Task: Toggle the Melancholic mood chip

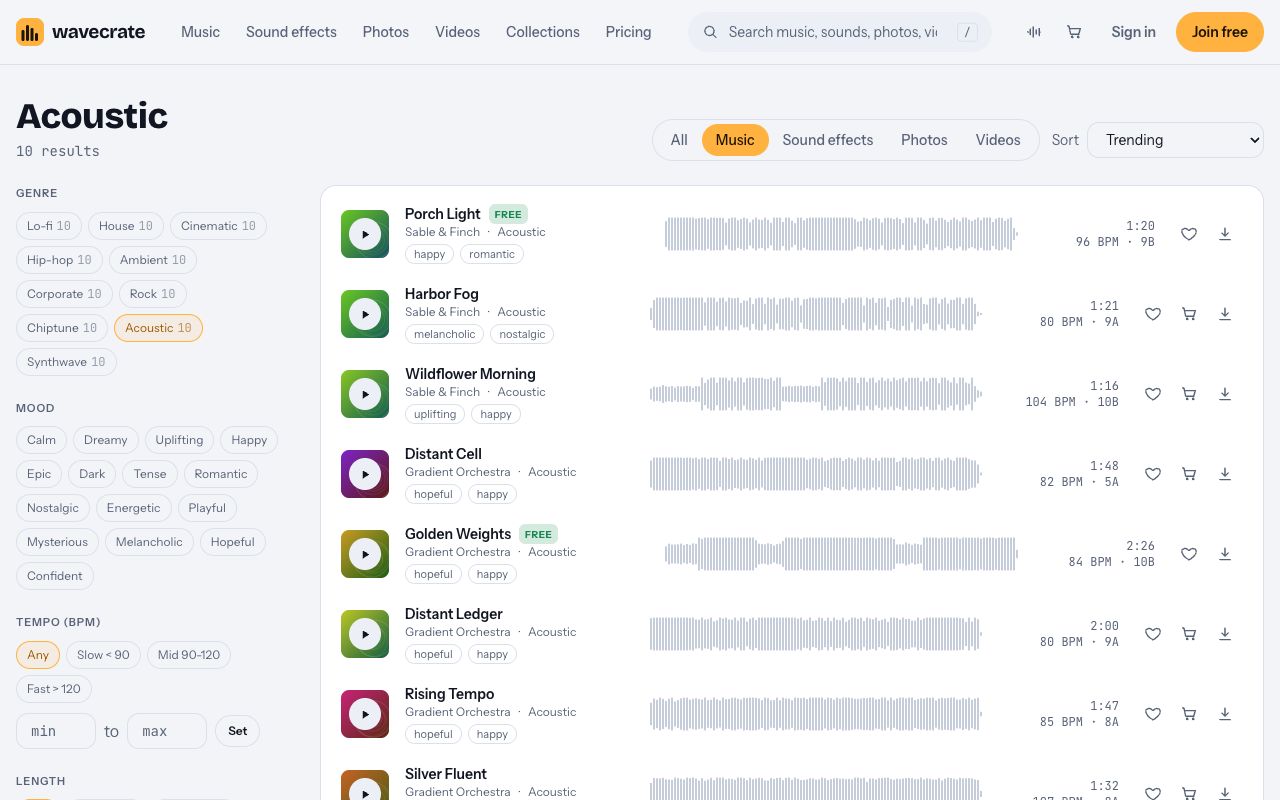Action: (x=149, y=542)
